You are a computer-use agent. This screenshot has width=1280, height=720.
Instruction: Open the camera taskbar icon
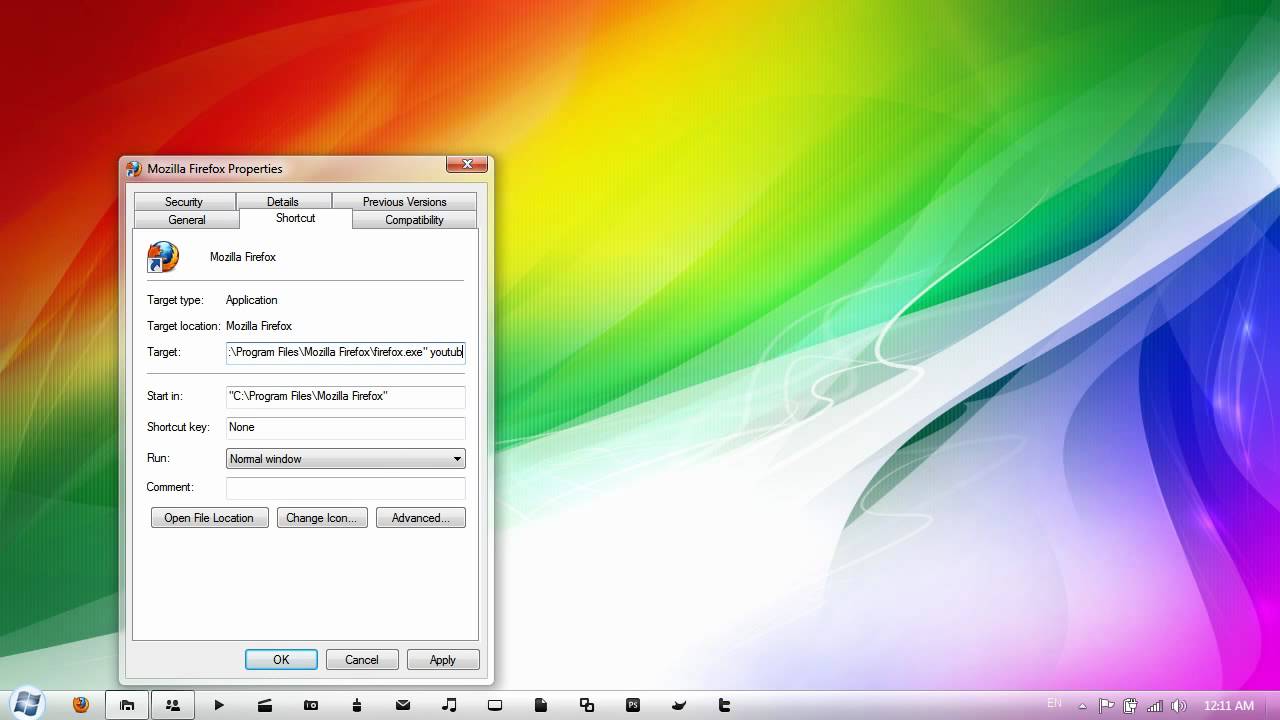[x=311, y=705]
